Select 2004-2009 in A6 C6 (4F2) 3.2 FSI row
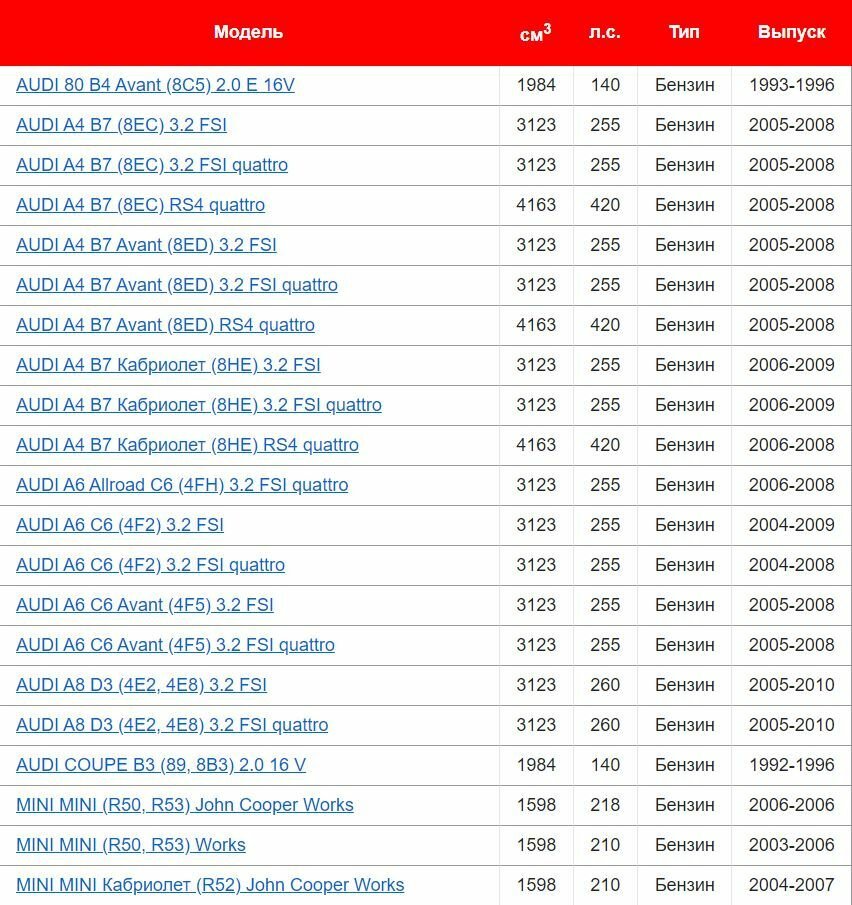 pos(791,525)
